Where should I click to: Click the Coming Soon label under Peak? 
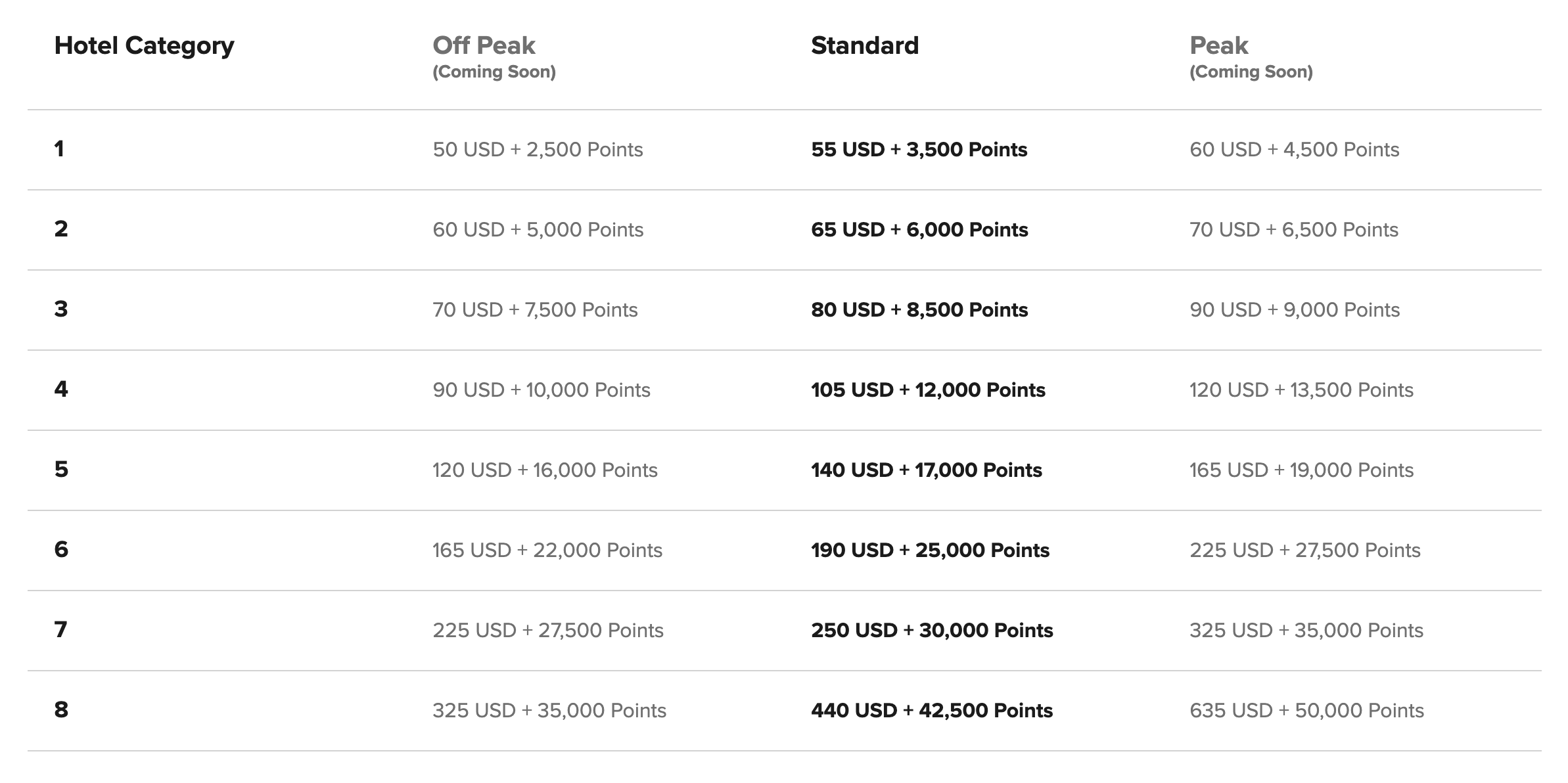1251,72
